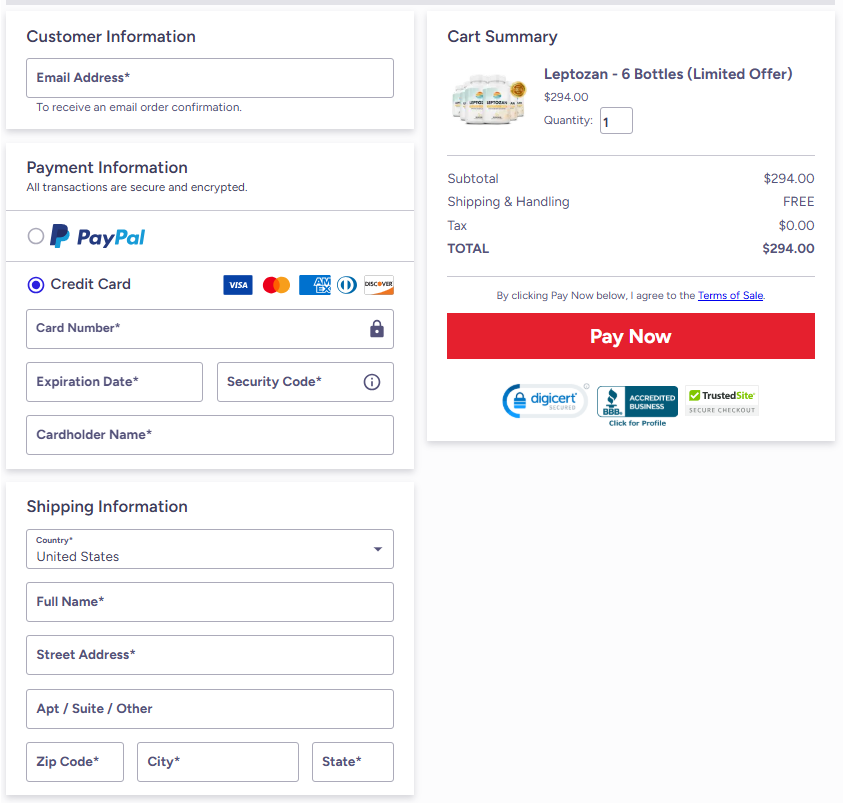Click the Discover card icon

pyautogui.click(x=379, y=285)
